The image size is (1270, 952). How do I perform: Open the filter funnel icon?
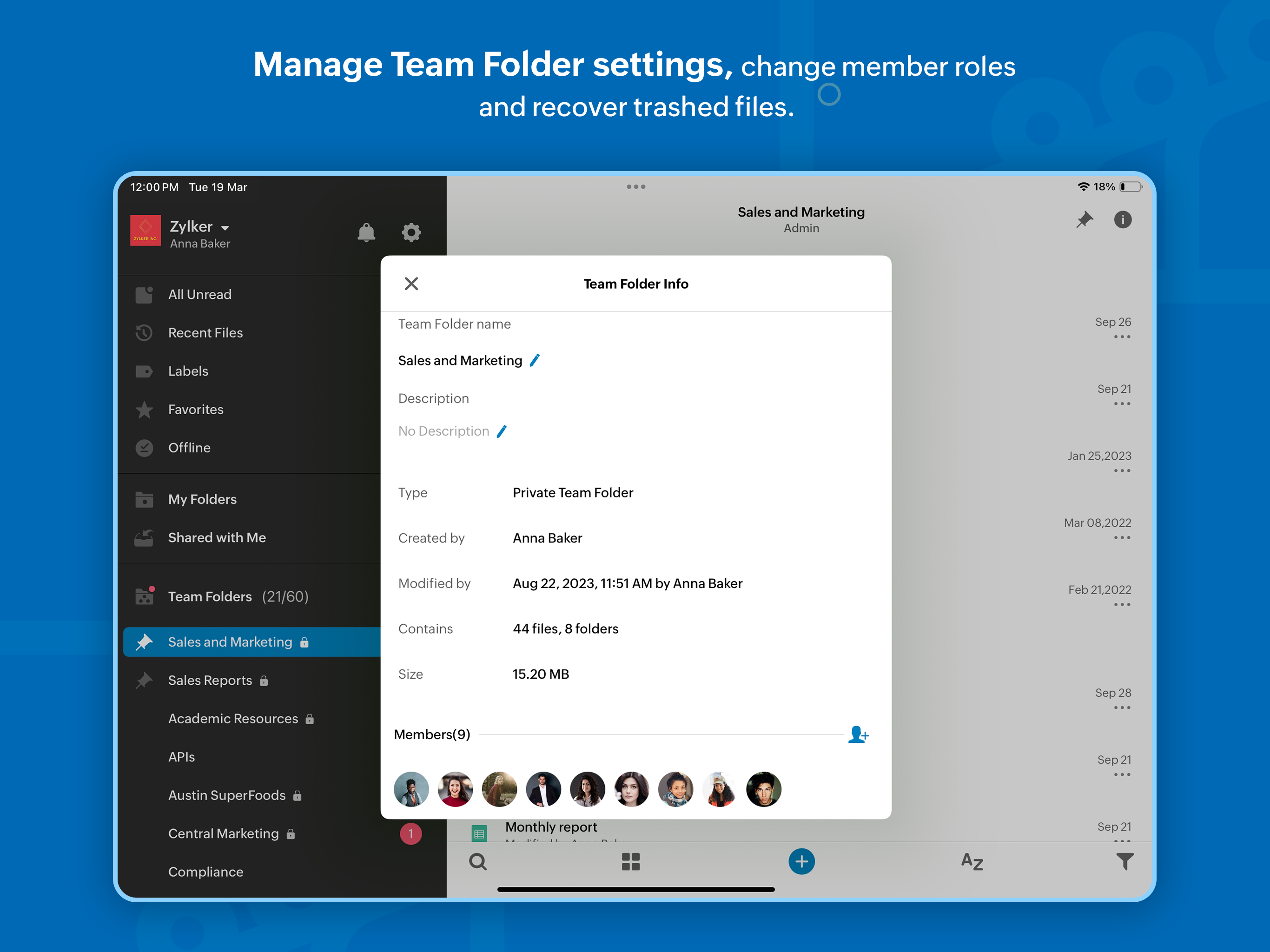coord(1125,861)
